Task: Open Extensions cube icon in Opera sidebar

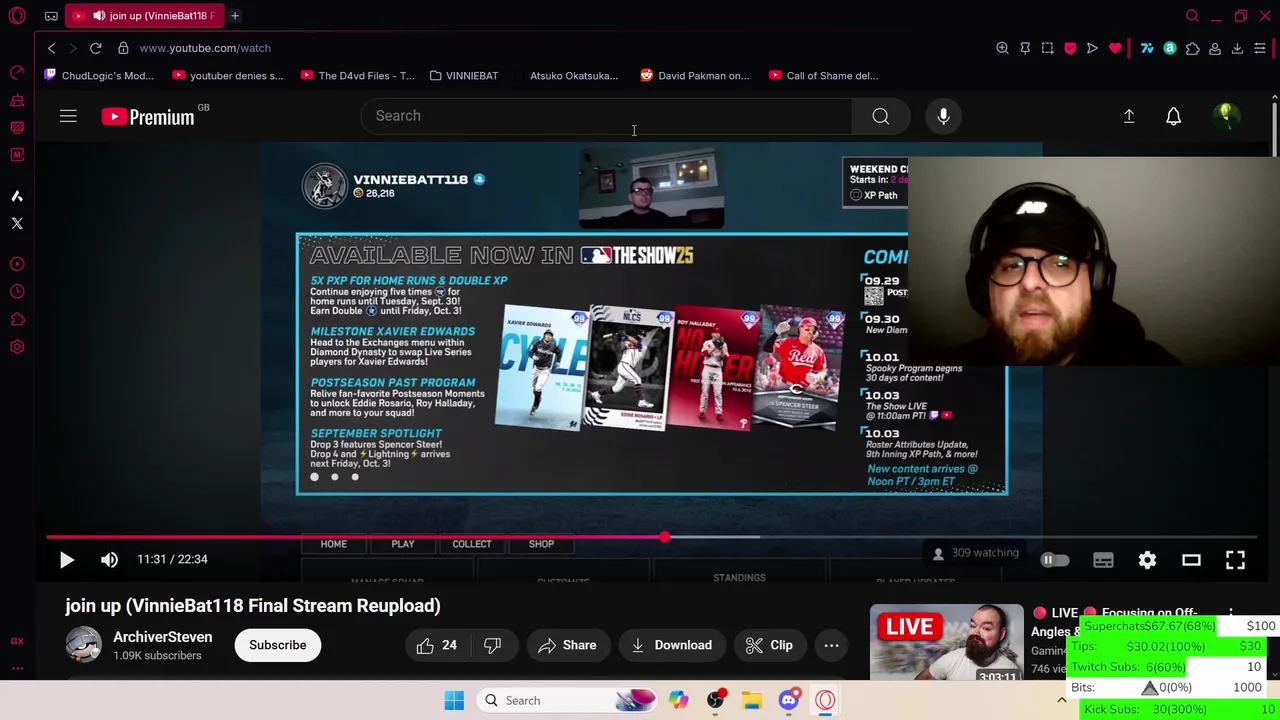Action: pos(17,320)
